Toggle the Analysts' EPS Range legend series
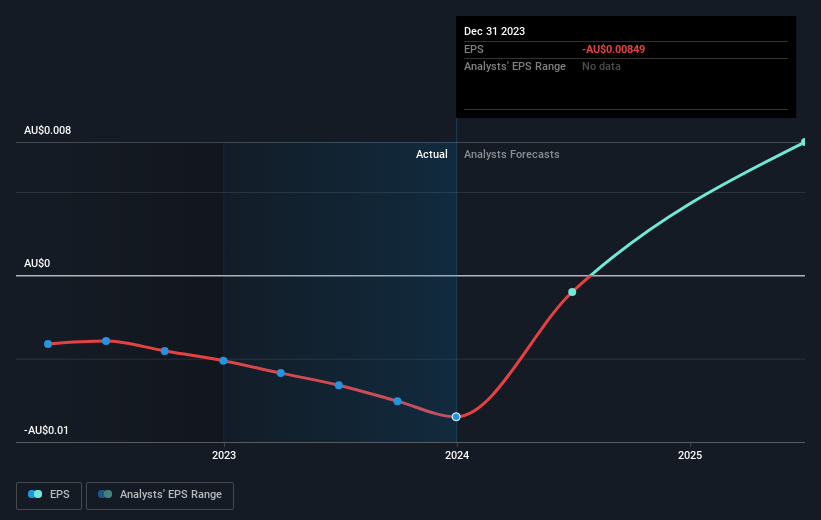Image resolution: width=821 pixels, height=520 pixels. pos(160,495)
